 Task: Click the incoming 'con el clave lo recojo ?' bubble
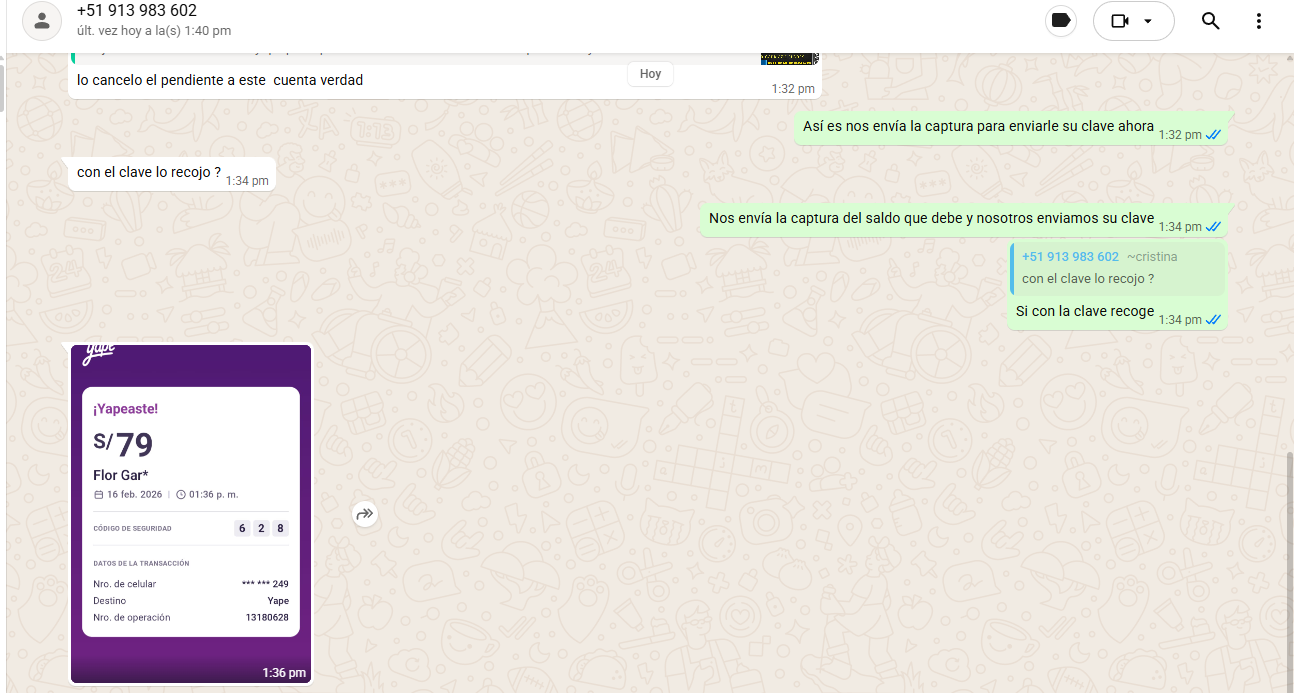tap(149, 172)
